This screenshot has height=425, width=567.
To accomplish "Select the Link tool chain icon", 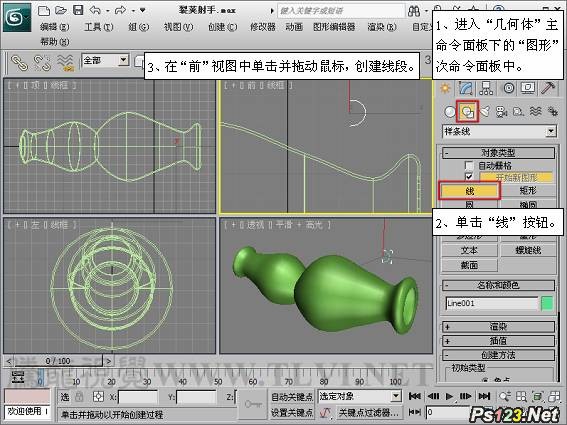I will tap(19, 62).
